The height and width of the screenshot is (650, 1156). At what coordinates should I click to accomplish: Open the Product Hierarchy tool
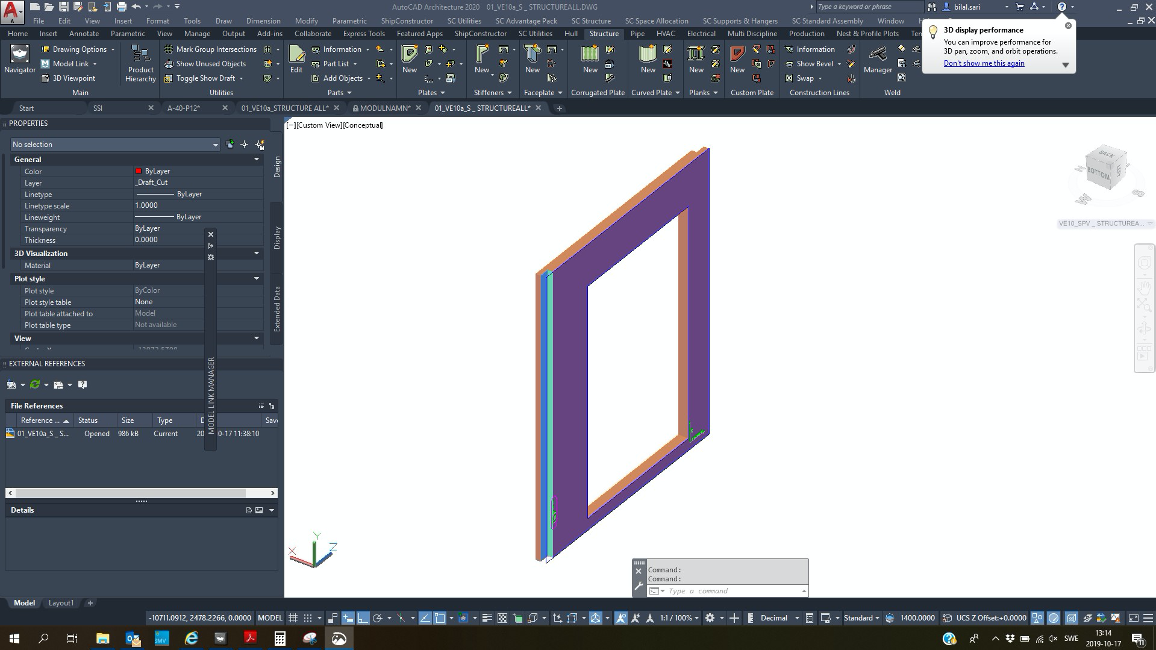(x=140, y=63)
